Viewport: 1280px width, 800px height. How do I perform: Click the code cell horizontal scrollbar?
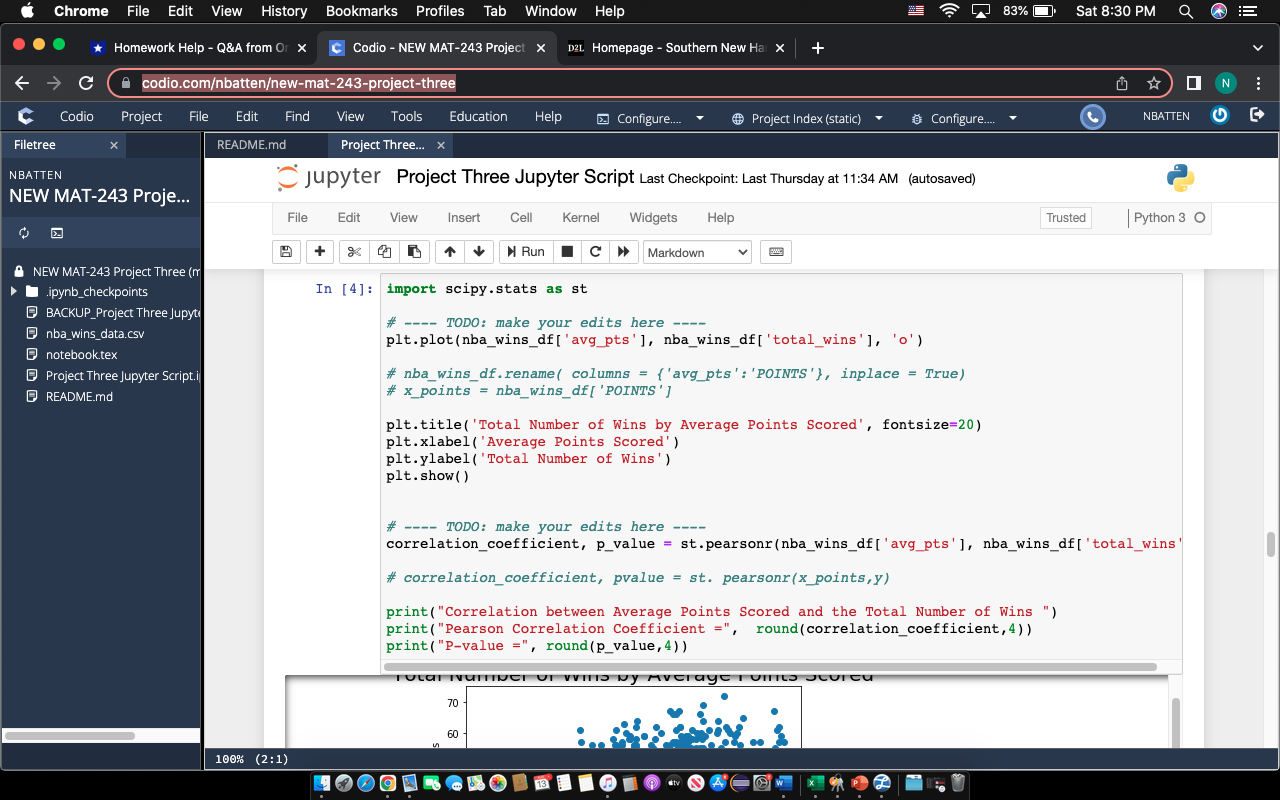click(x=772, y=667)
